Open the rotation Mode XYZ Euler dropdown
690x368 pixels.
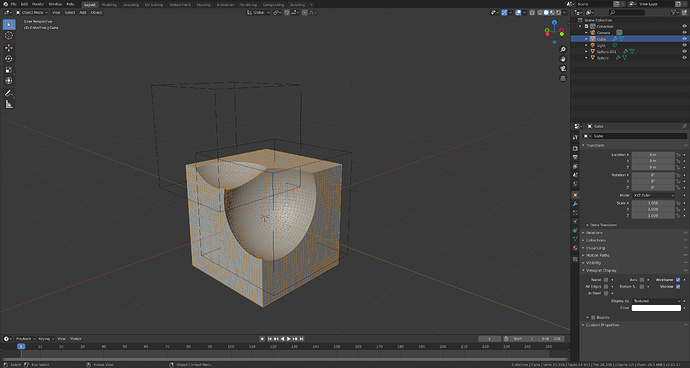click(x=653, y=195)
